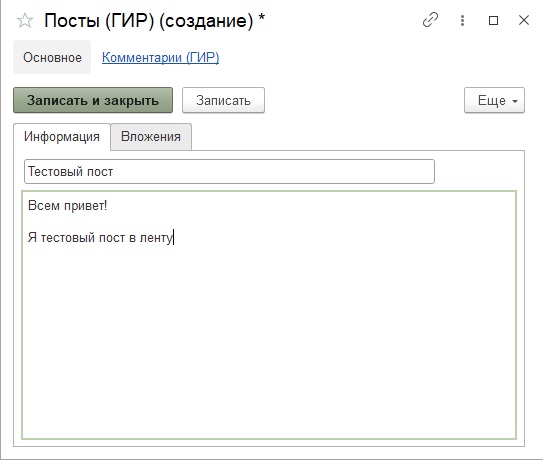
Task: Select the Основное section
Action: 52,57
